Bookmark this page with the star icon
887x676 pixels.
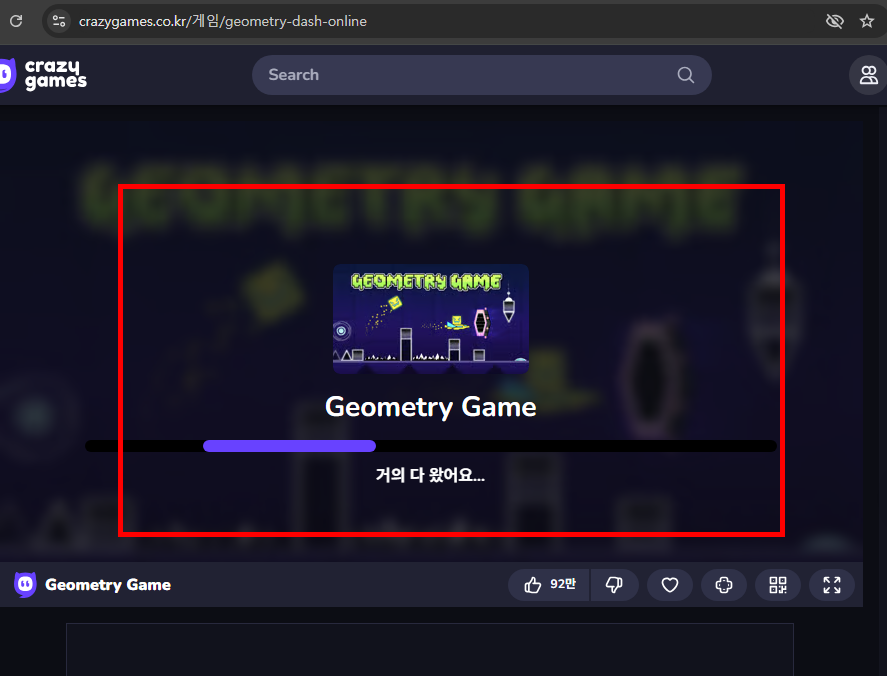pyautogui.click(x=867, y=21)
